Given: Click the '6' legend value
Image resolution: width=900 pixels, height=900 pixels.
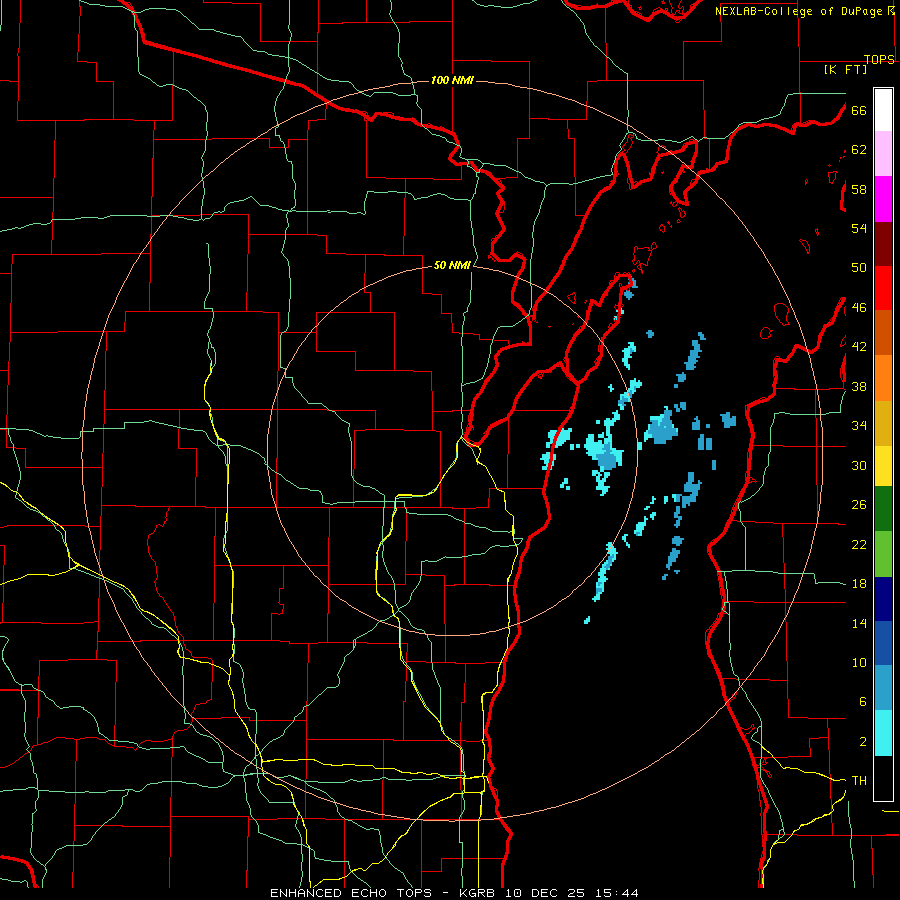Looking at the screenshot, I should click(862, 702).
